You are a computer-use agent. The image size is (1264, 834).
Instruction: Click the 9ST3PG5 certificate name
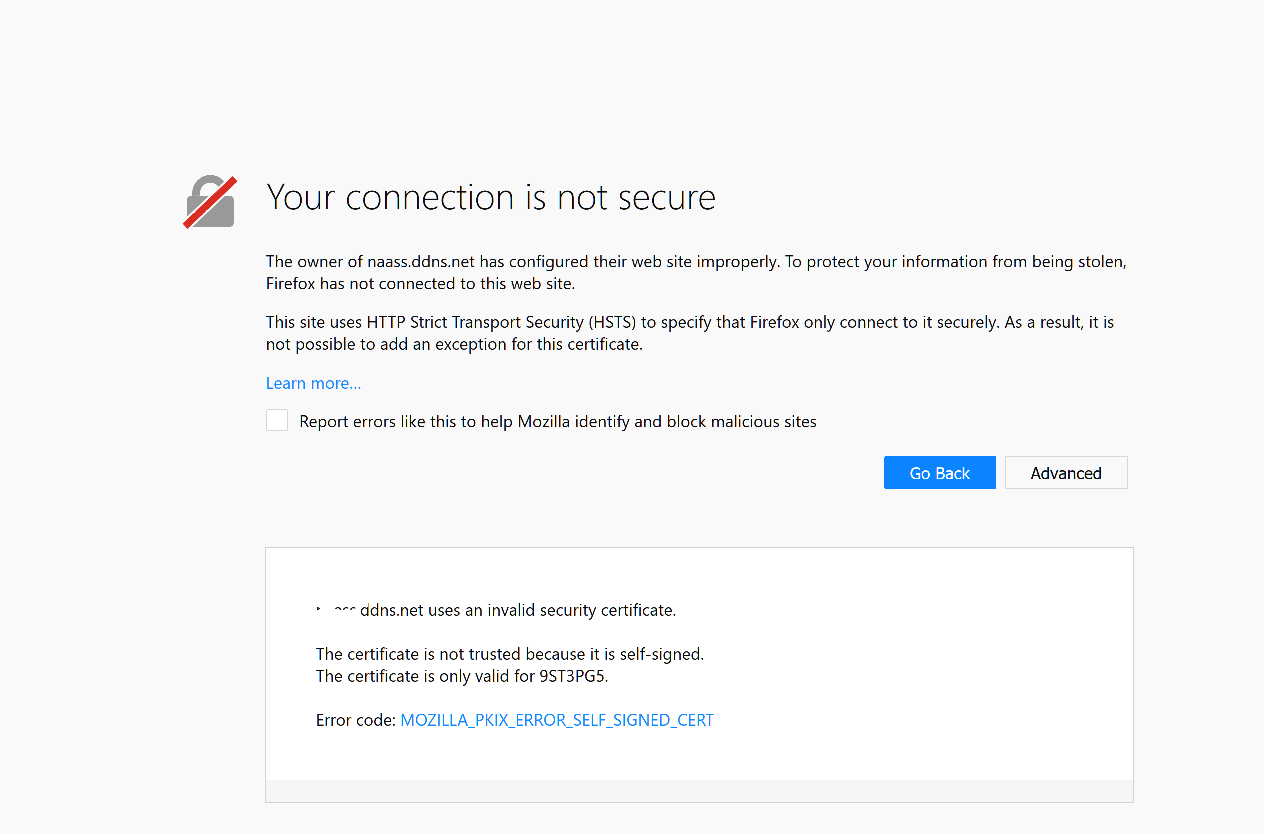[x=573, y=676]
